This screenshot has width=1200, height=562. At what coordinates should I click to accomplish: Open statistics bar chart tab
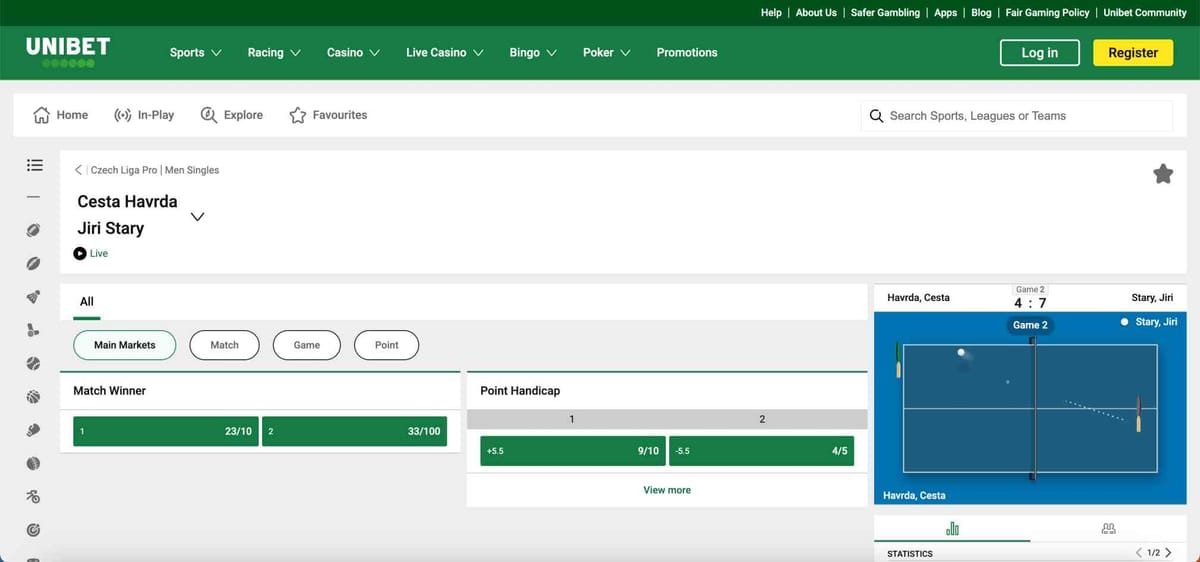pyautogui.click(x=952, y=528)
